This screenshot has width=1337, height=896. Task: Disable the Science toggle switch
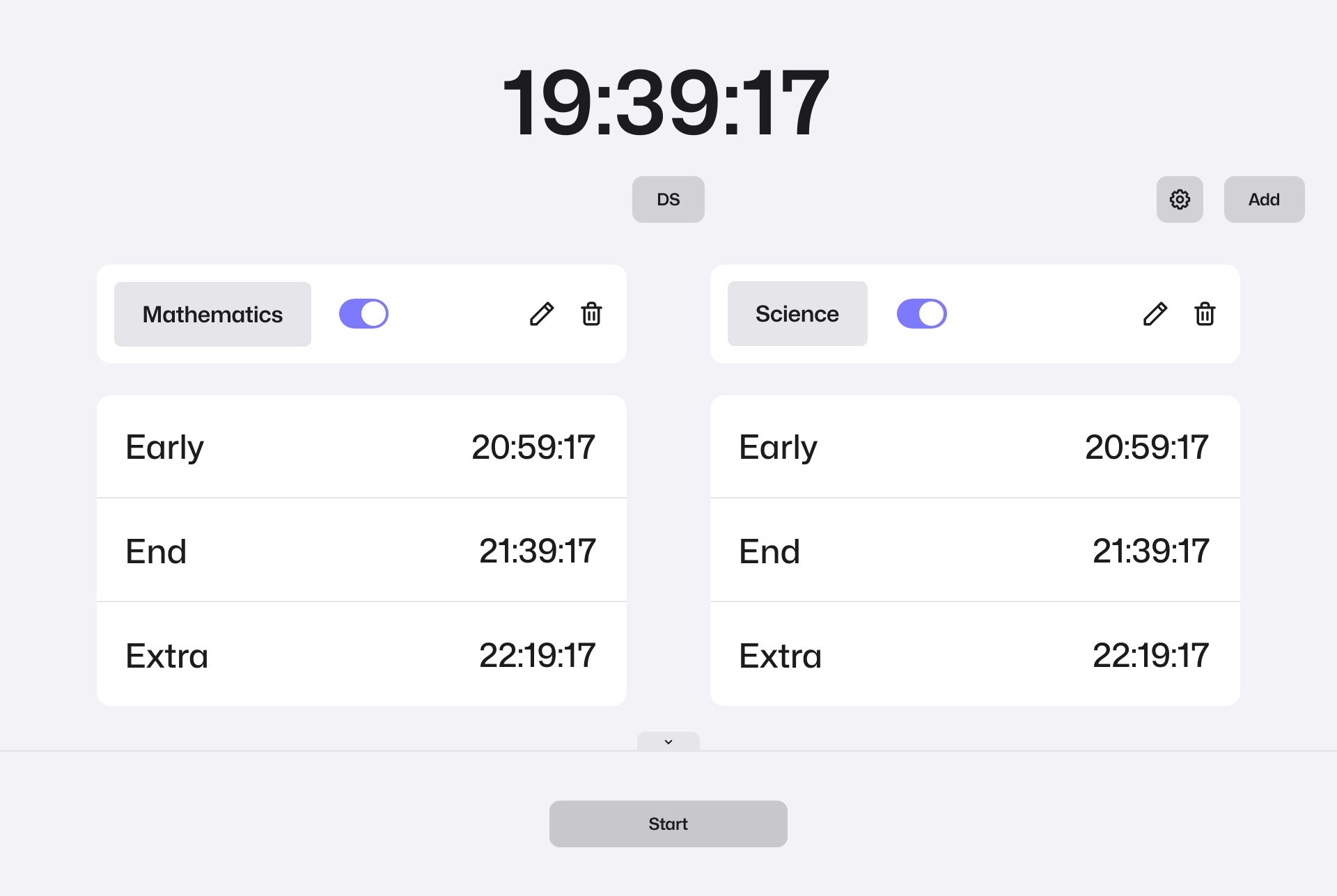pyautogui.click(x=921, y=313)
